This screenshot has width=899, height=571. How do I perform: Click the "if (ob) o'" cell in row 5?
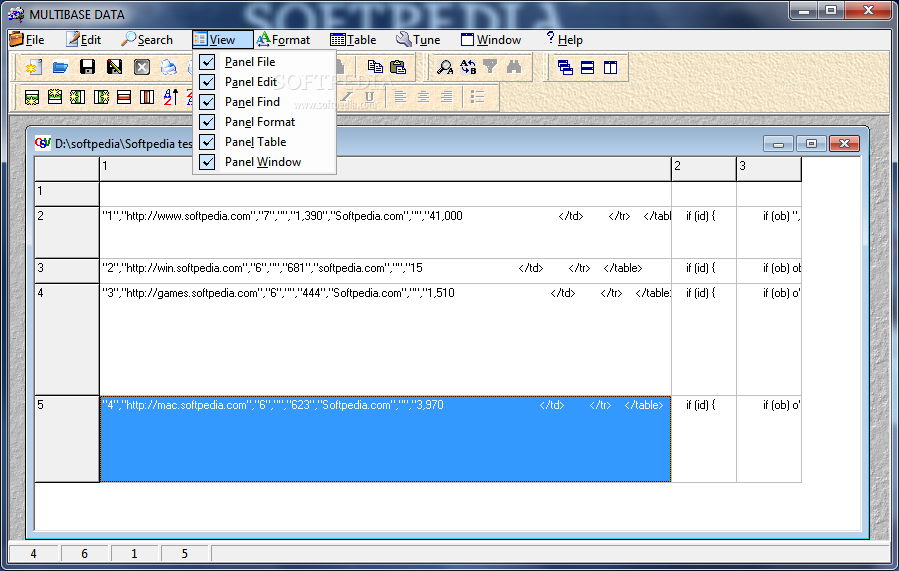769,439
